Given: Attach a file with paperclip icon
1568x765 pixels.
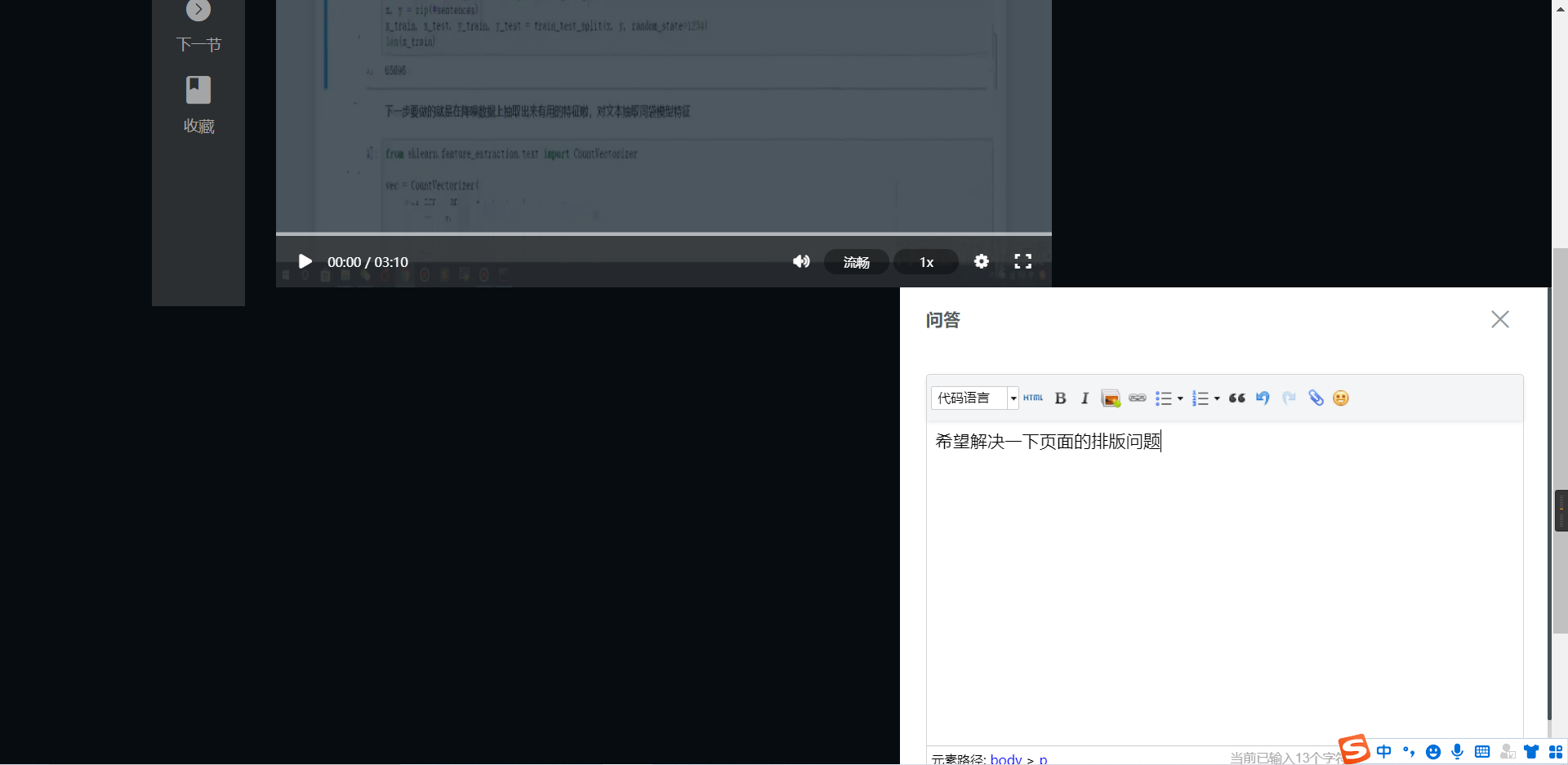Looking at the screenshot, I should pyautogui.click(x=1316, y=398).
